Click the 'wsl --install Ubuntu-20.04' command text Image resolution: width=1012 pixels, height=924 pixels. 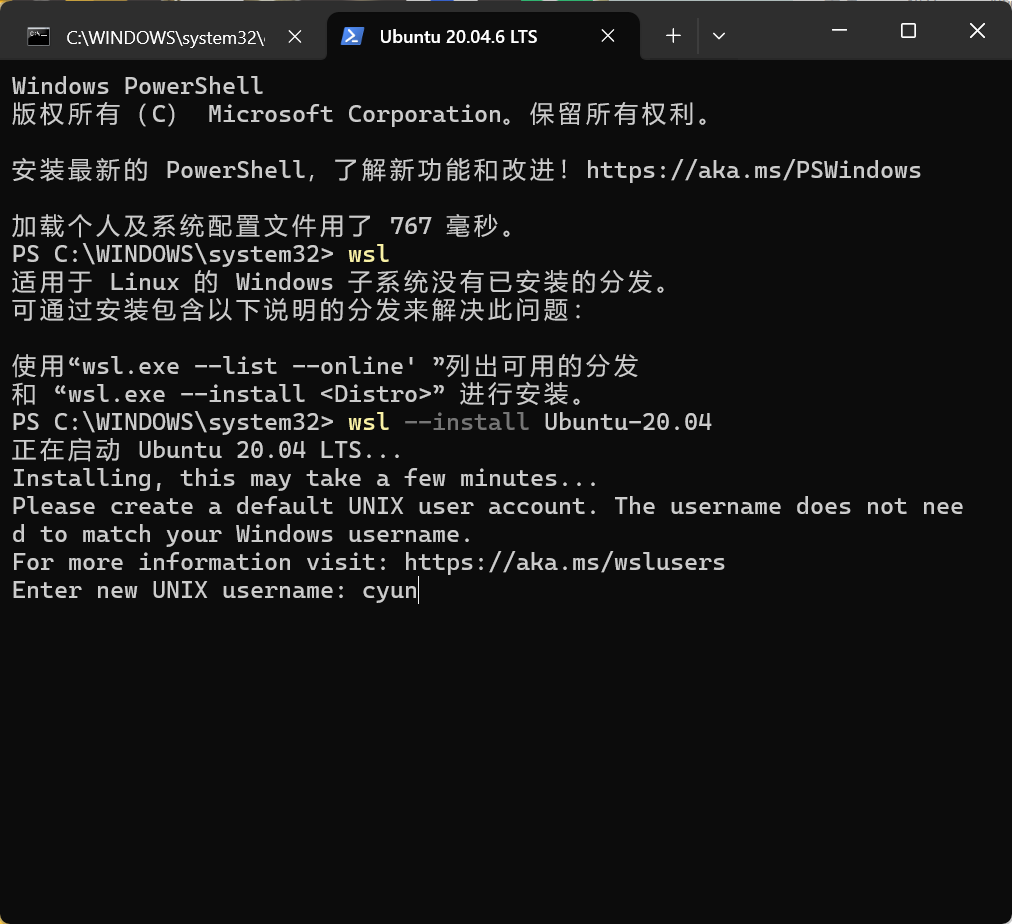pyautogui.click(x=530, y=422)
